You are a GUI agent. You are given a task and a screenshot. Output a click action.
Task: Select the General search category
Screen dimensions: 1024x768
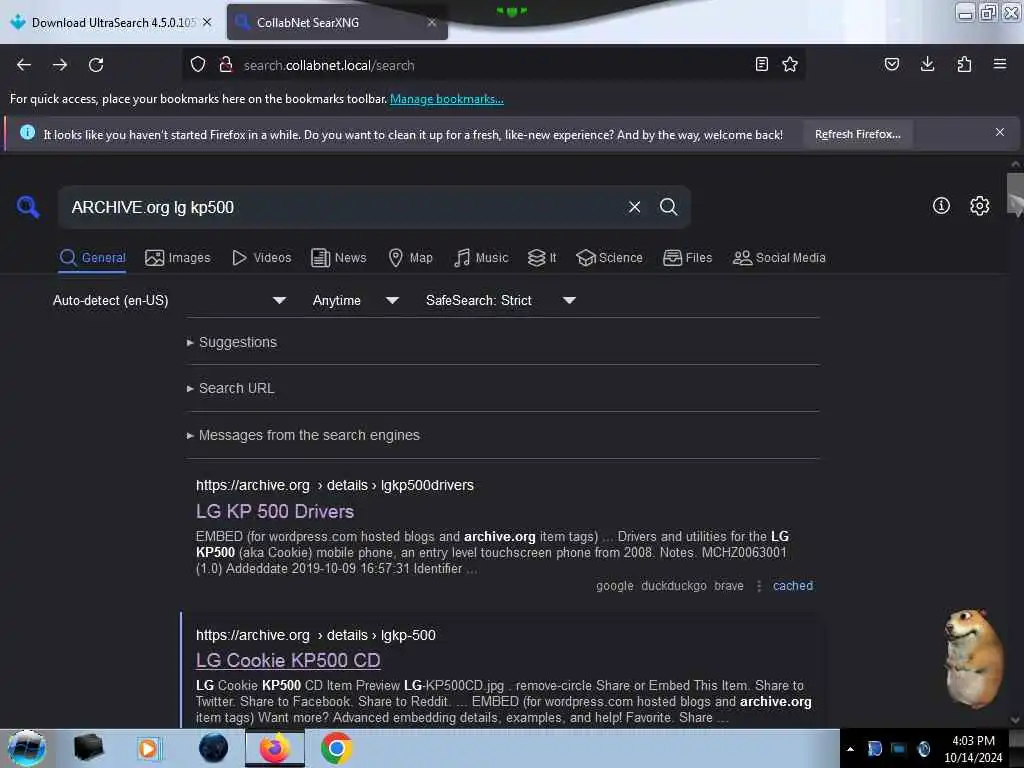[x=92, y=258]
